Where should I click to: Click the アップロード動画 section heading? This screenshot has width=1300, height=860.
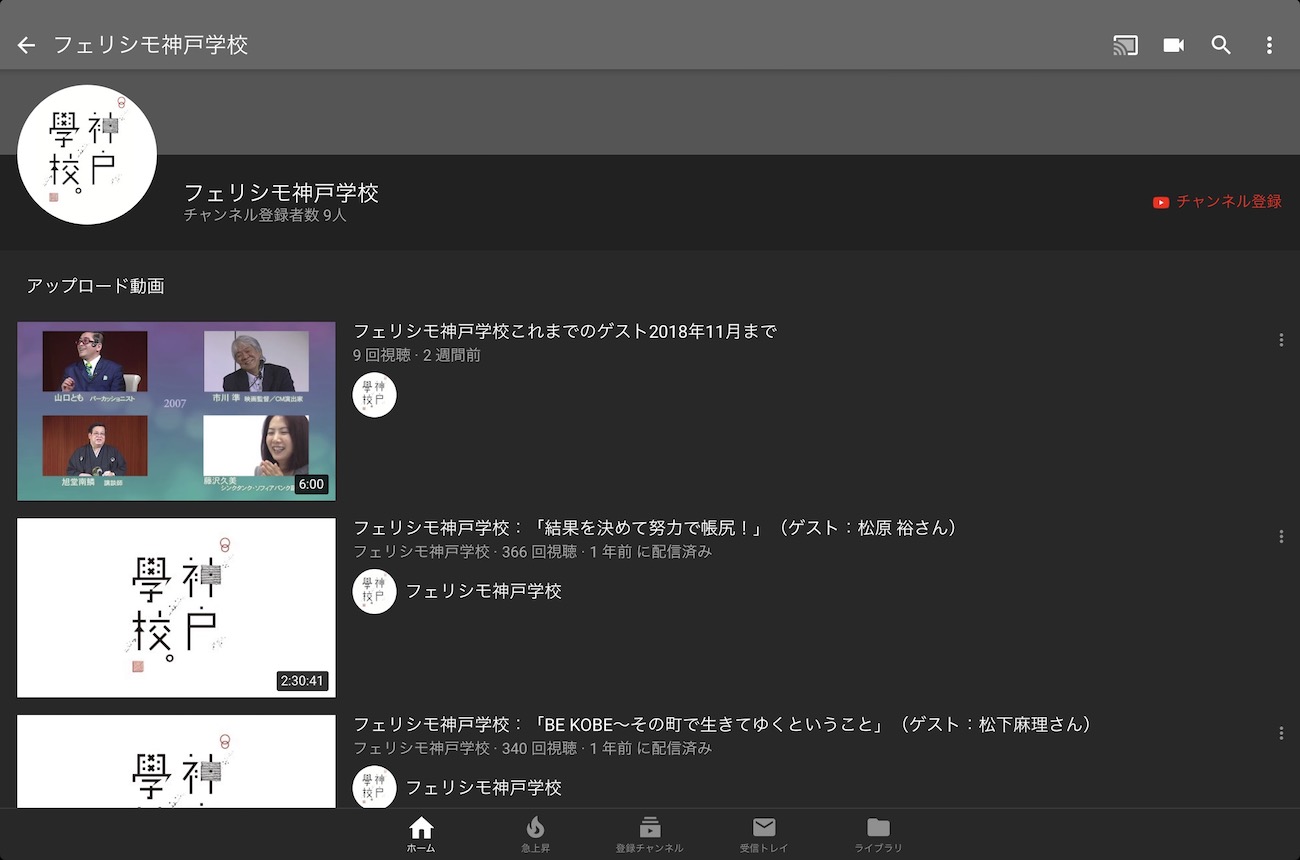pyautogui.click(x=95, y=287)
